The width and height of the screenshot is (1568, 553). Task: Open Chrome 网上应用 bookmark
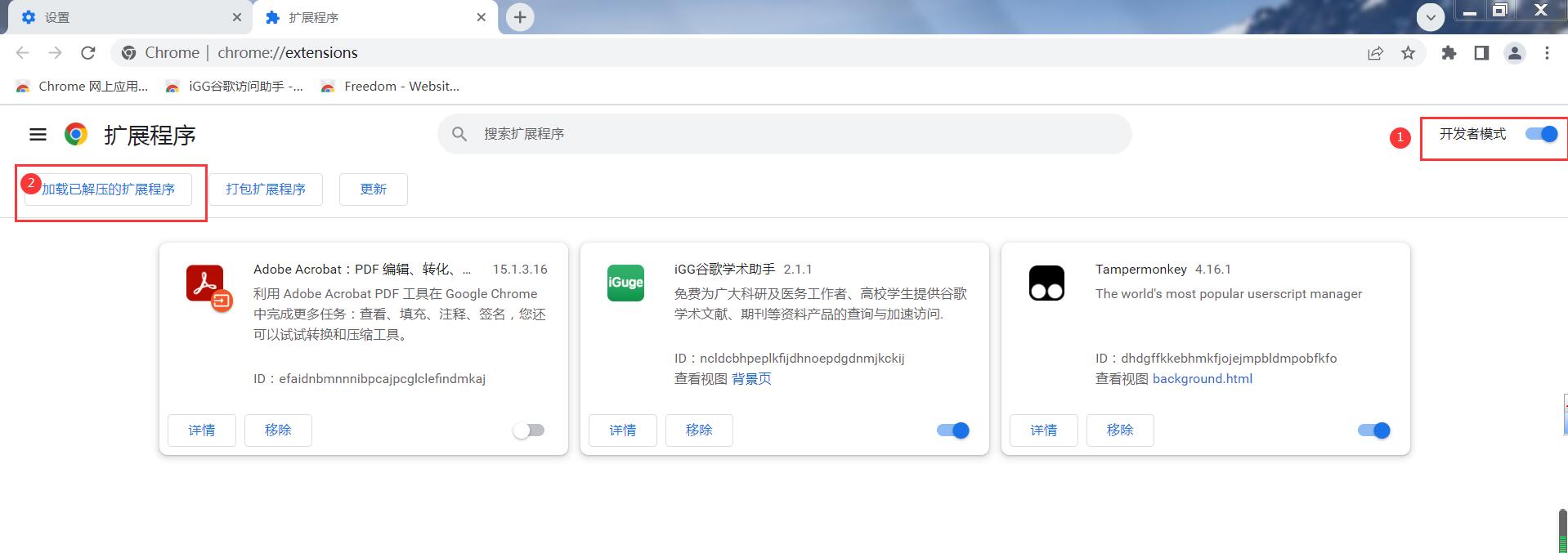(x=82, y=87)
